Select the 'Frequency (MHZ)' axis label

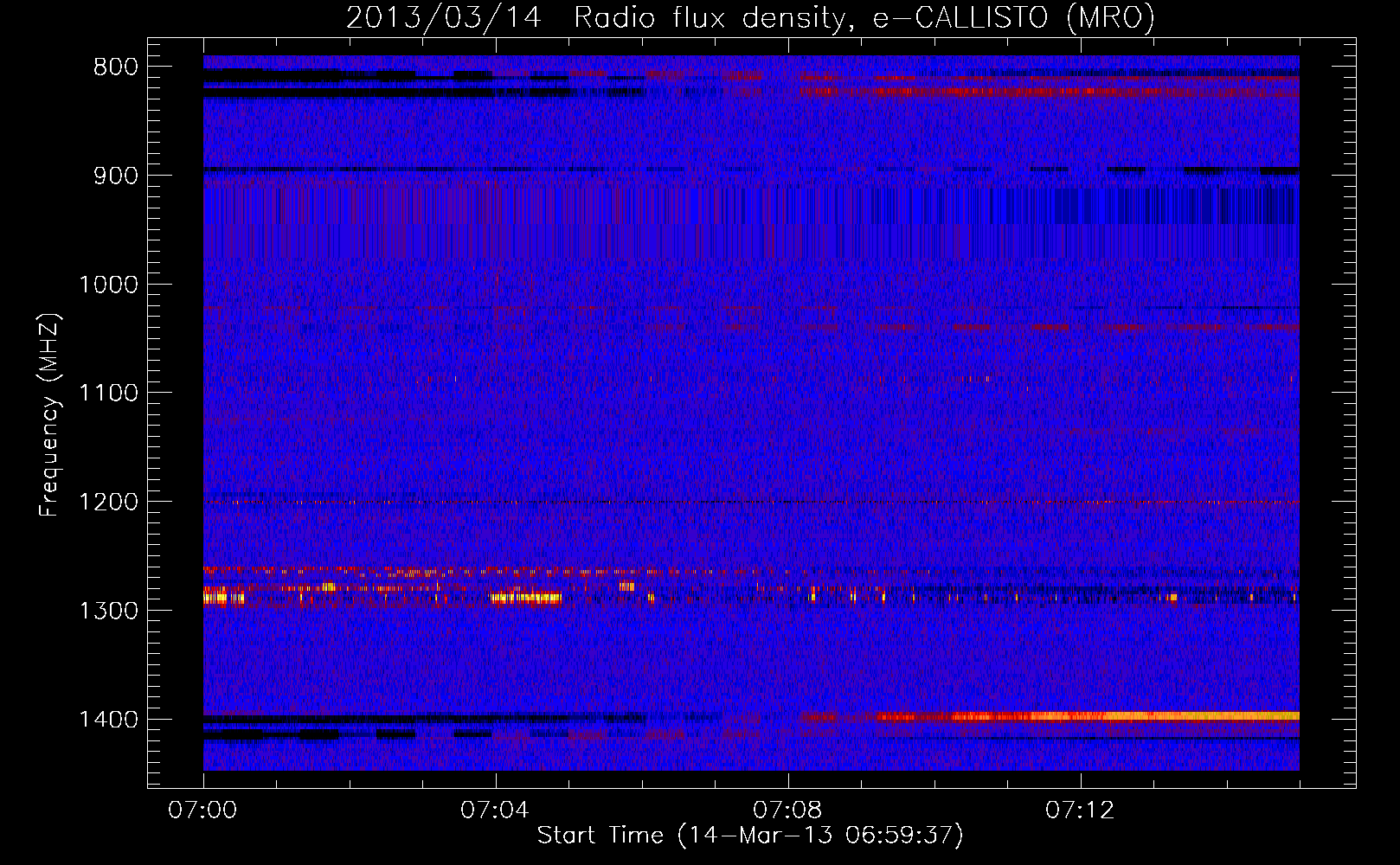(49, 415)
